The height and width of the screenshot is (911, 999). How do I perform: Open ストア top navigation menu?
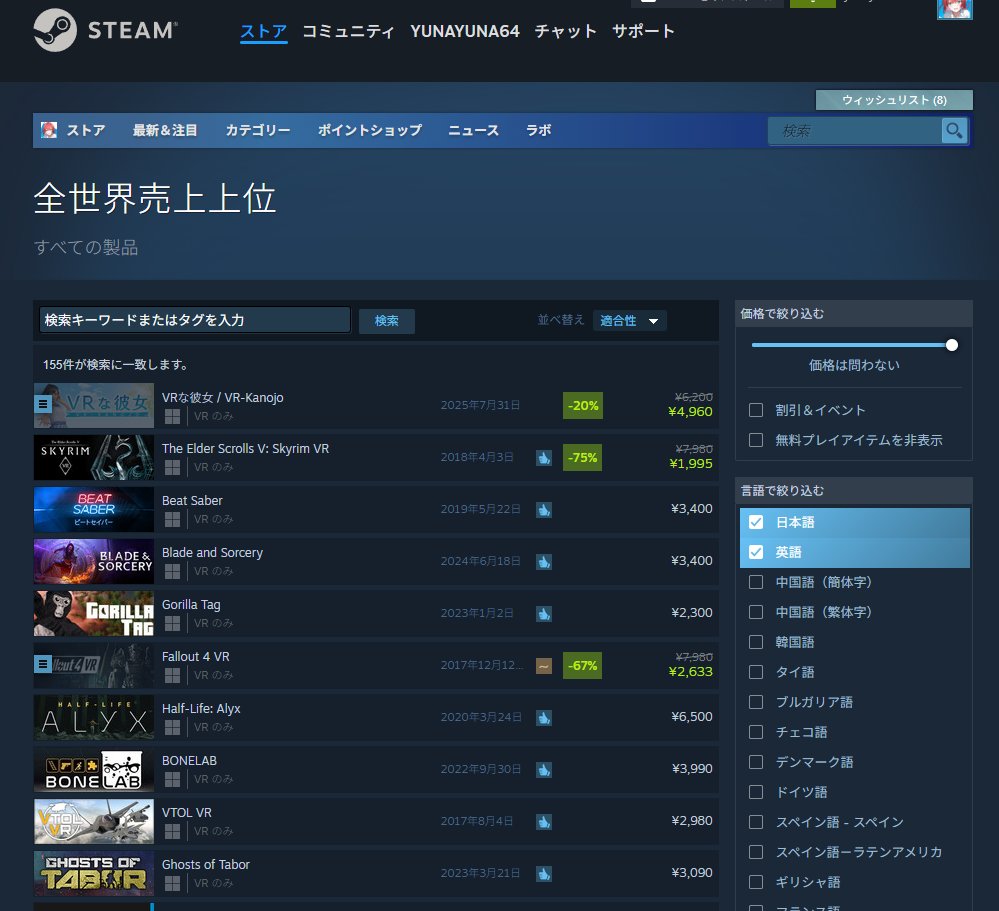pyautogui.click(x=264, y=31)
